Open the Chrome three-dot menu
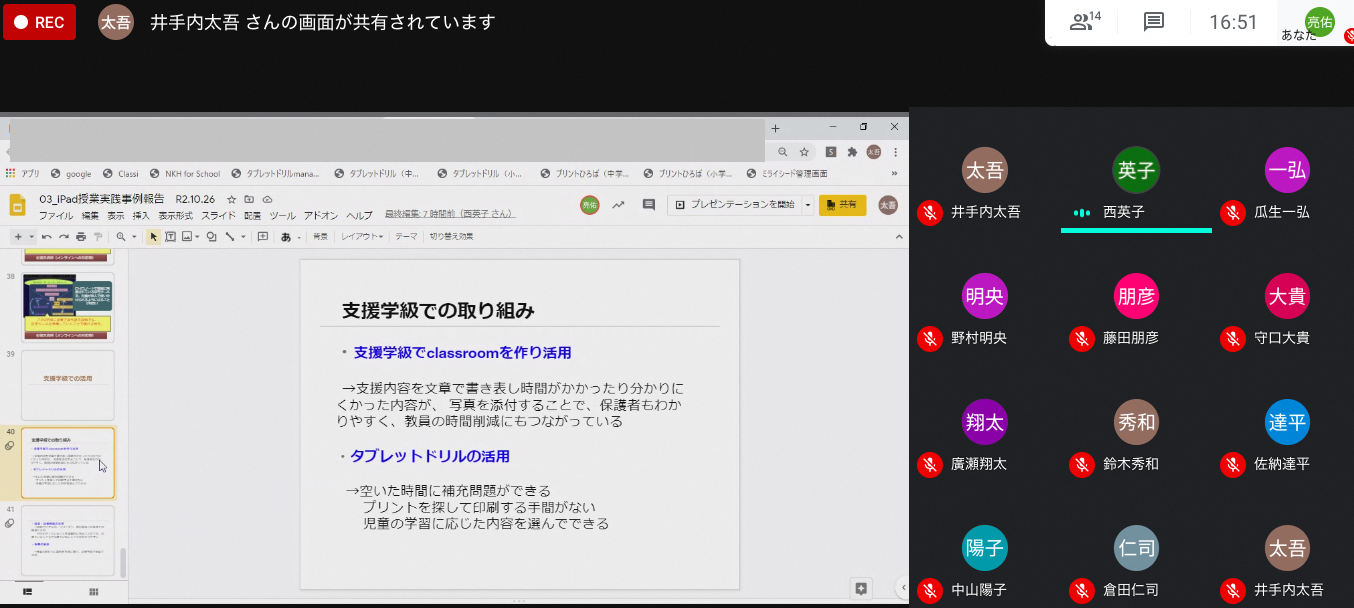Viewport: 1354px width, 608px height. coord(895,152)
